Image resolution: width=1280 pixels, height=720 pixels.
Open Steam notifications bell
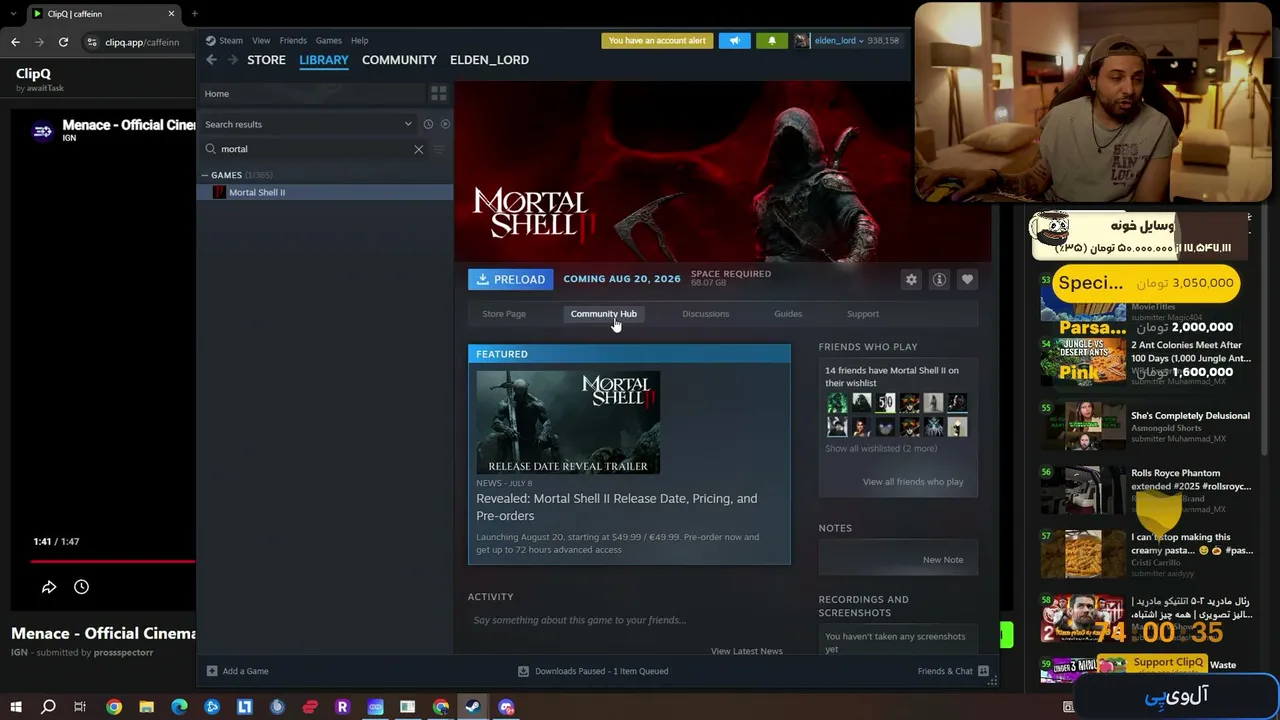tap(771, 41)
